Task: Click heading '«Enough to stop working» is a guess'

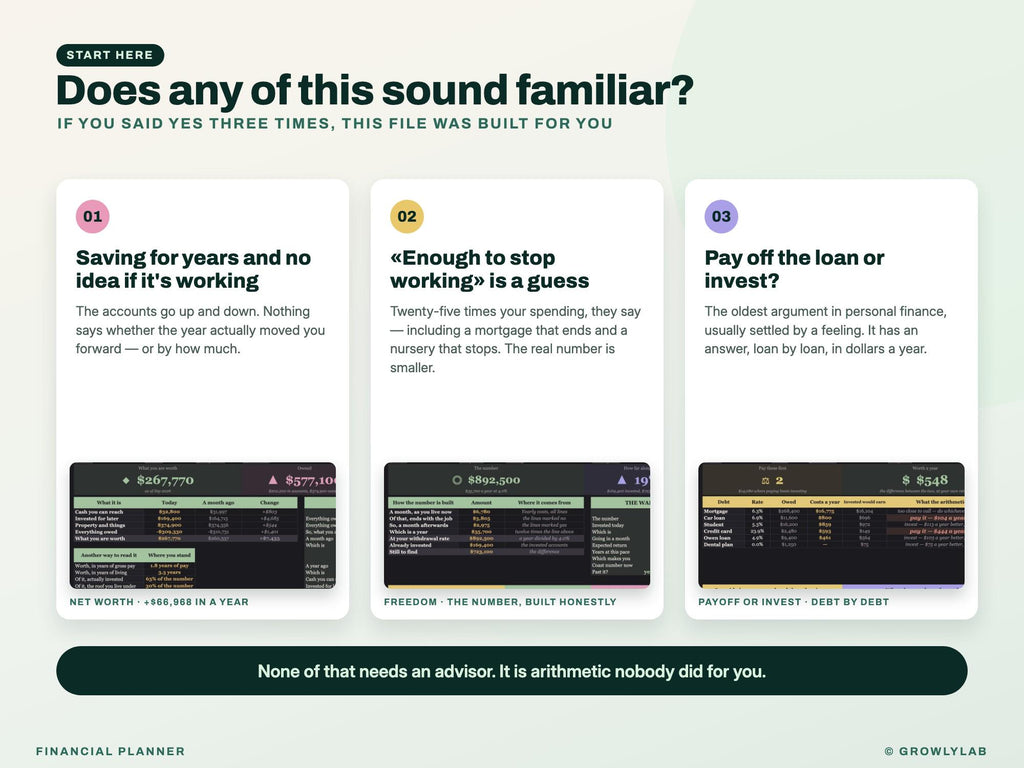Action: coord(489,269)
